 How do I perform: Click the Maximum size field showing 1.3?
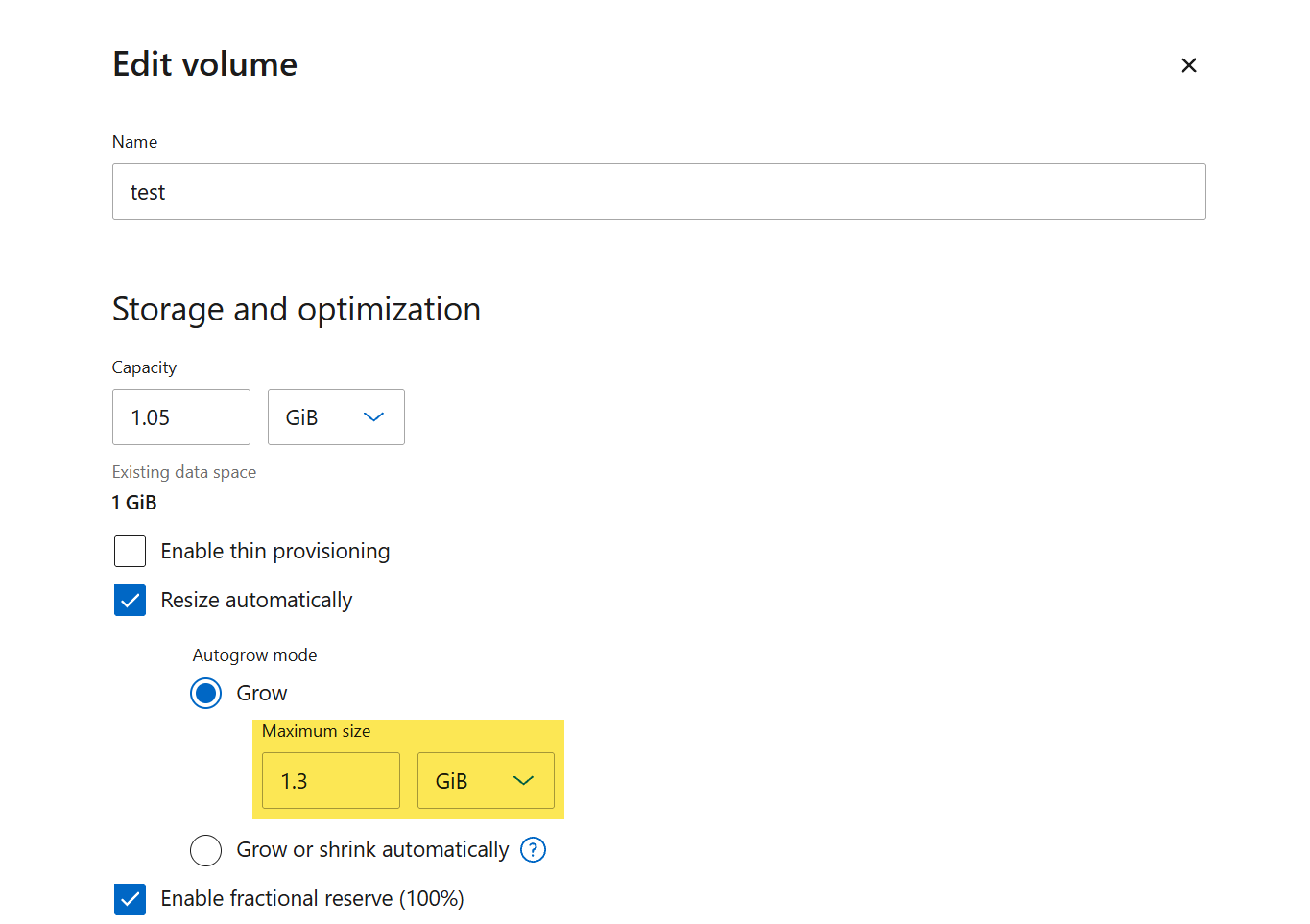[330, 781]
